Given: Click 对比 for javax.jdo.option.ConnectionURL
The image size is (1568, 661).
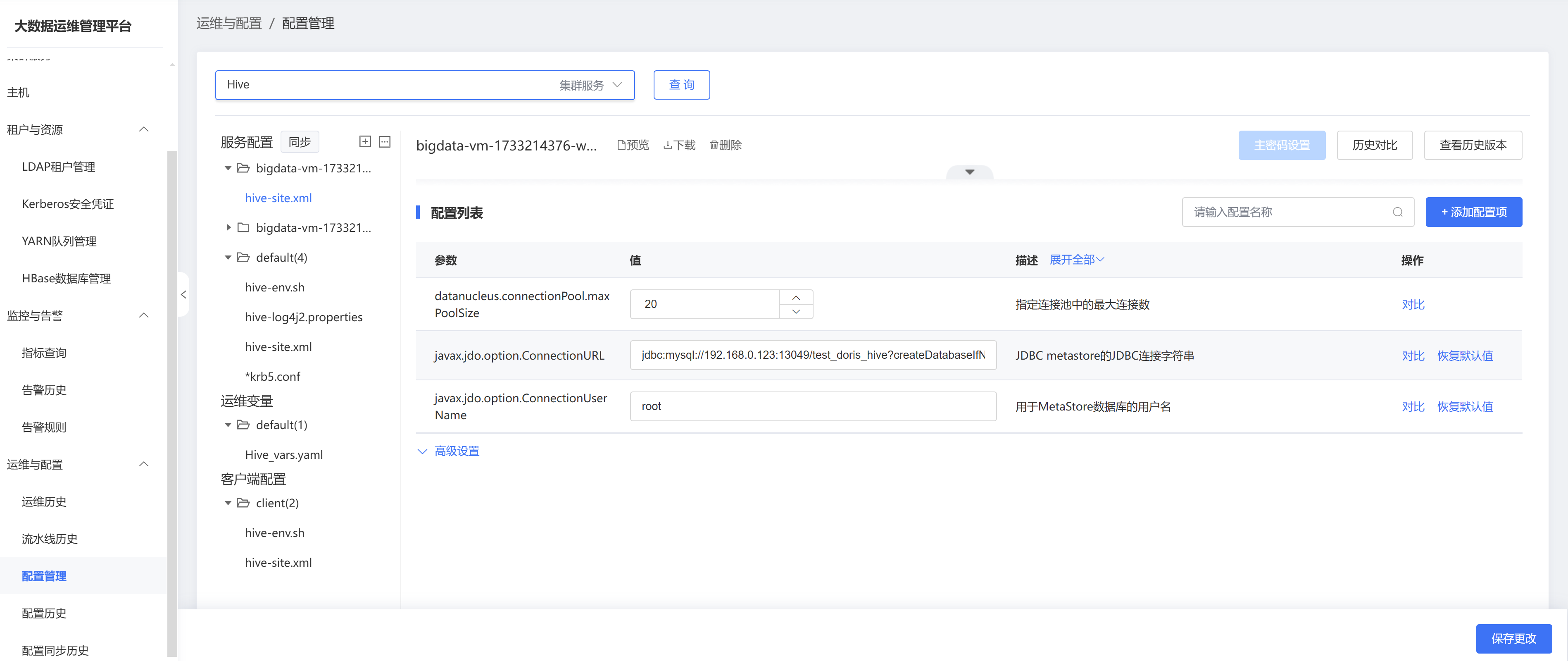Looking at the screenshot, I should (1413, 356).
